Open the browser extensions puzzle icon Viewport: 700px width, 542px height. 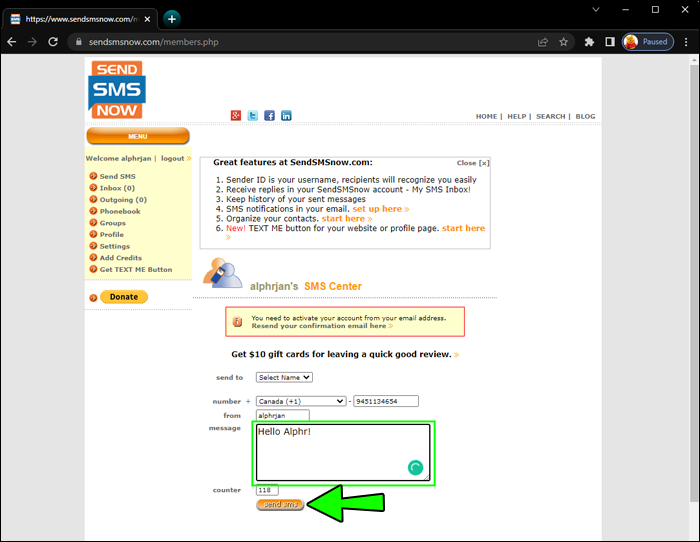click(589, 42)
